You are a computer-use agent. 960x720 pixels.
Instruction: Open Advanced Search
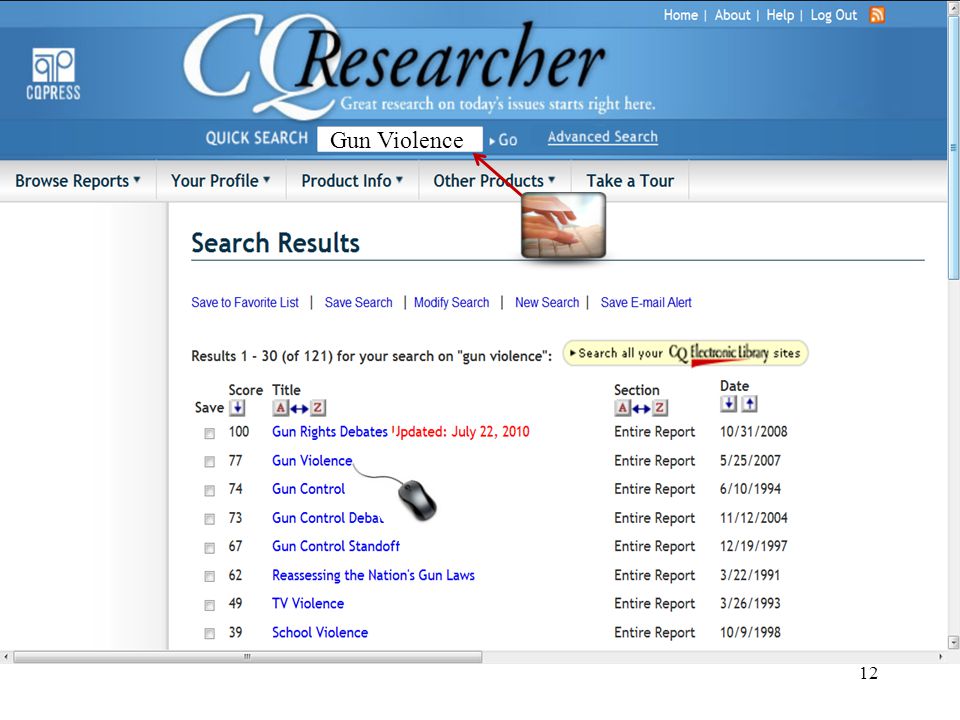tap(602, 137)
